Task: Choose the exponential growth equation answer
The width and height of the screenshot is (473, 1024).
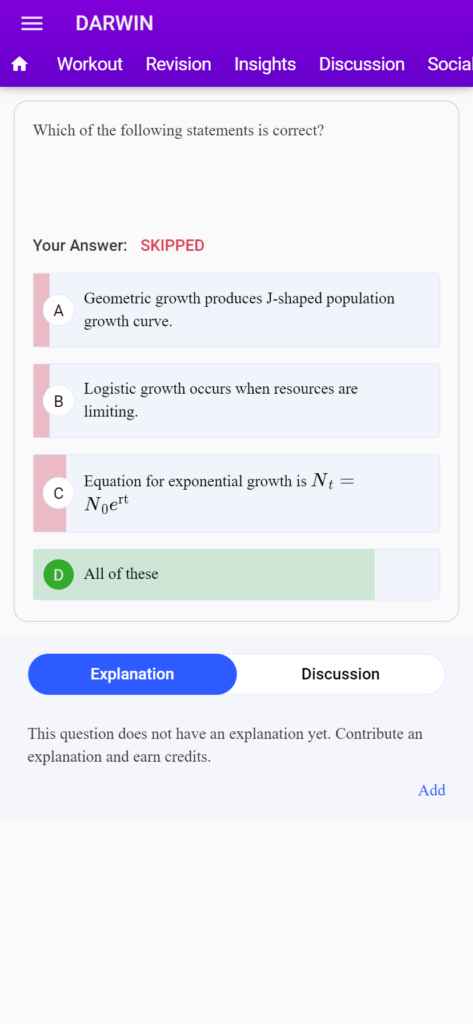Action: click(x=236, y=493)
